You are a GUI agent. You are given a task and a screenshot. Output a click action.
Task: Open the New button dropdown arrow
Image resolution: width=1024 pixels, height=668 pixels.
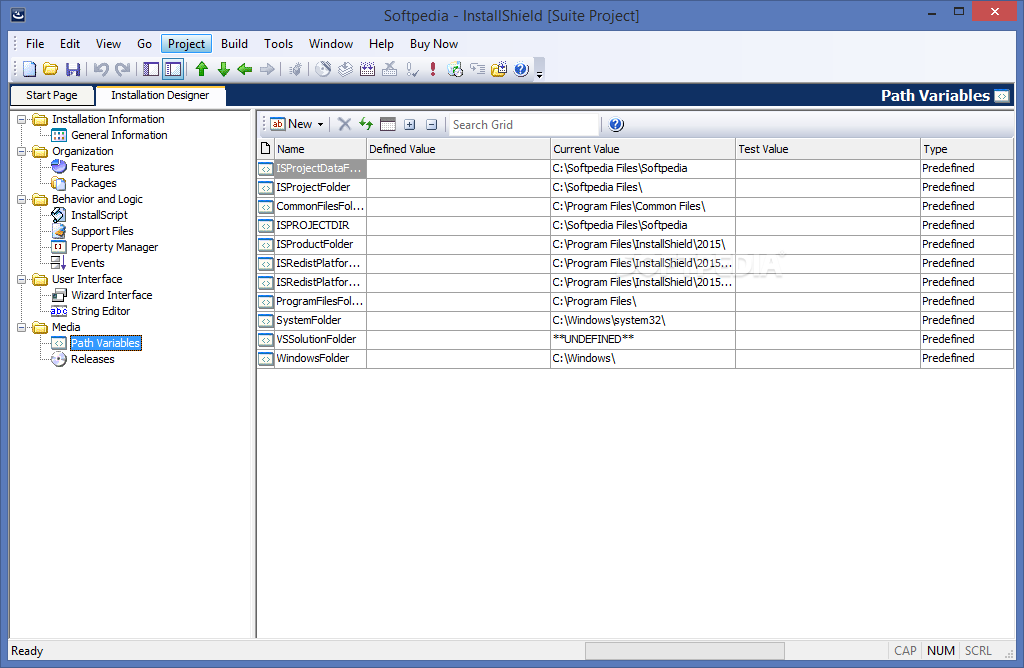[x=321, y=124]
